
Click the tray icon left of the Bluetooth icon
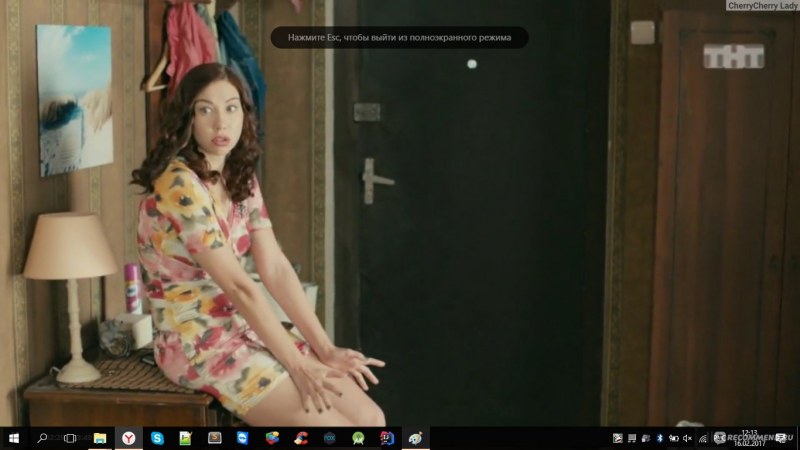coord(645,438)
